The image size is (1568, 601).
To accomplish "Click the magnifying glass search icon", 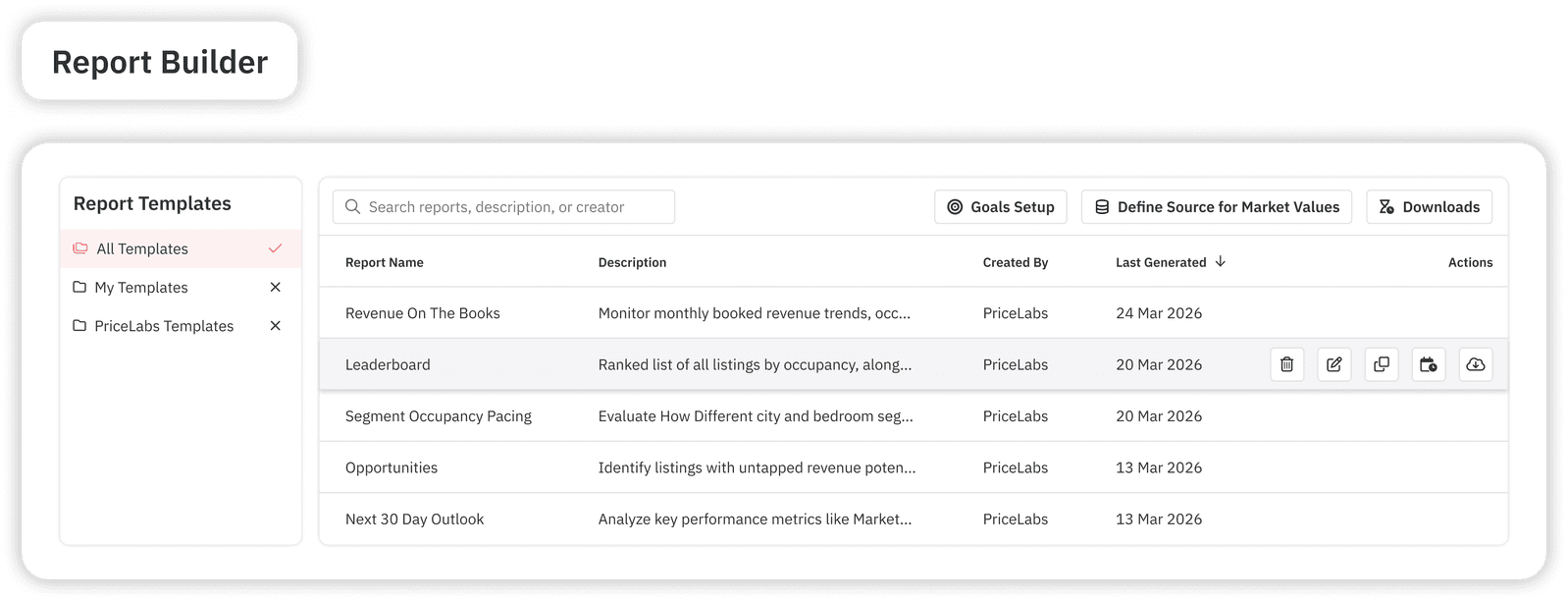I will pyautogui.click(x=352, y=206).
